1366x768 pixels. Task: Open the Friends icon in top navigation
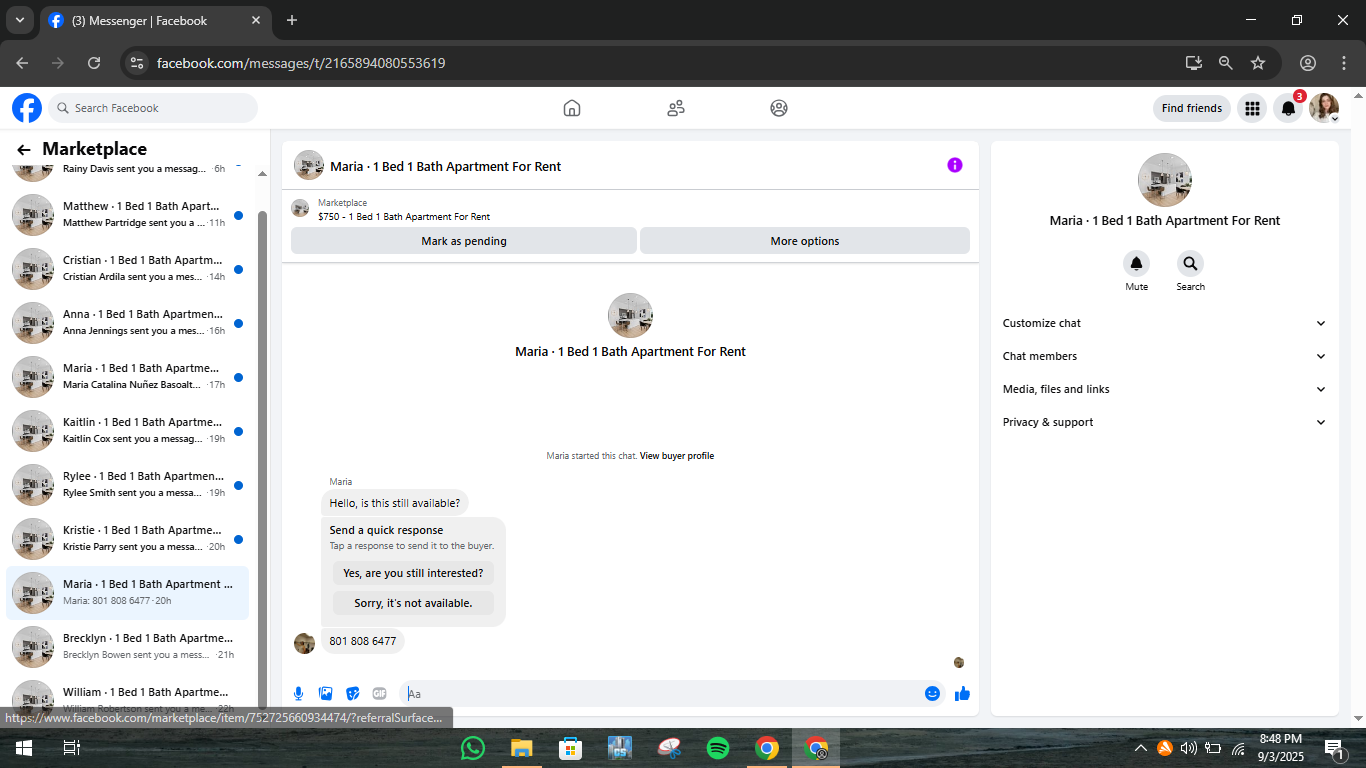676,108
